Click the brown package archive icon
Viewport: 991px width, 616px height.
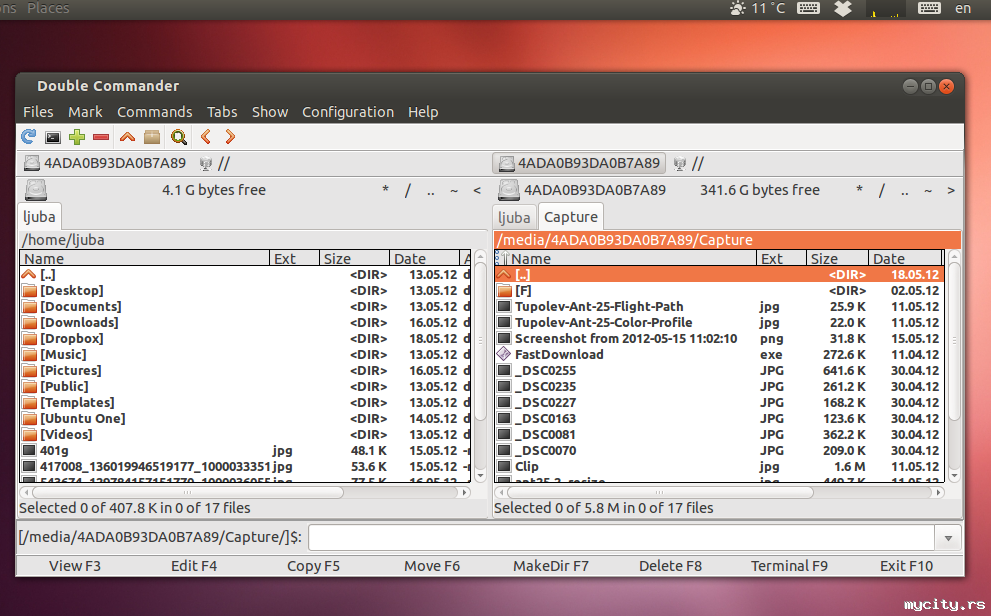pyautogui.click(x=152, y=136)
